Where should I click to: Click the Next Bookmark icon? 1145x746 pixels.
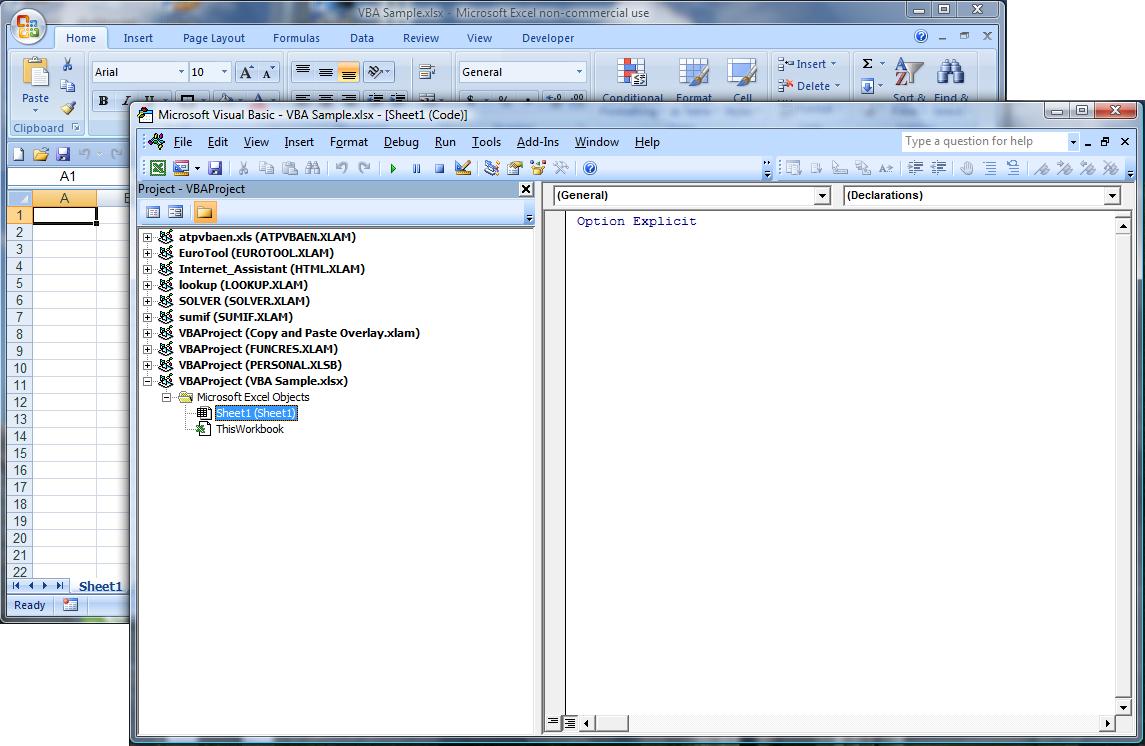1065,169
